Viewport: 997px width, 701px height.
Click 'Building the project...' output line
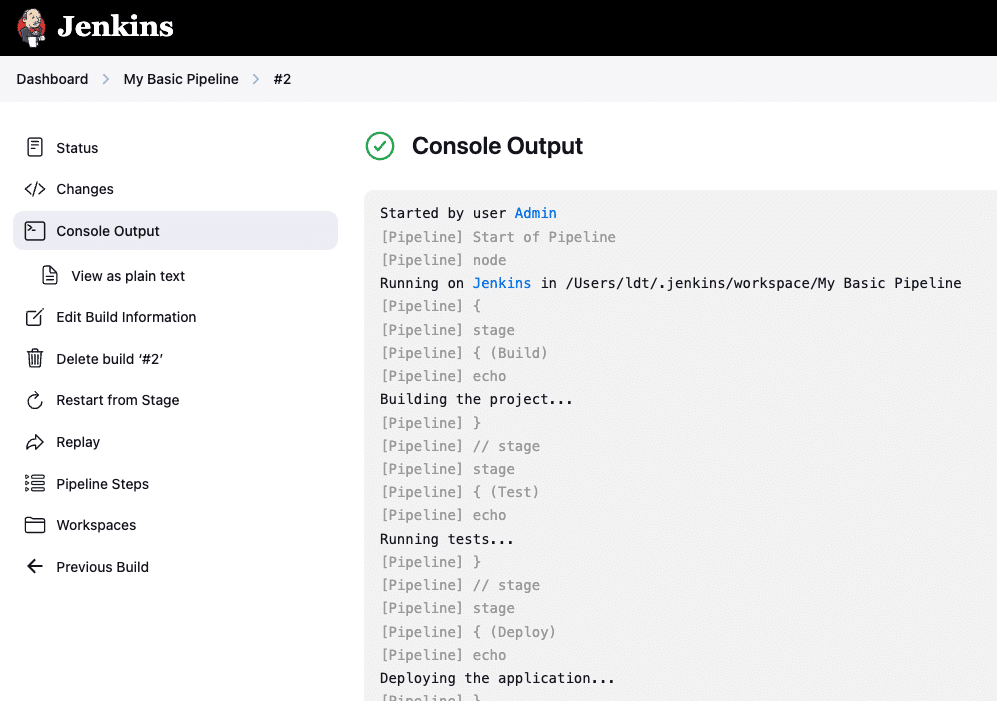[476, 399]
